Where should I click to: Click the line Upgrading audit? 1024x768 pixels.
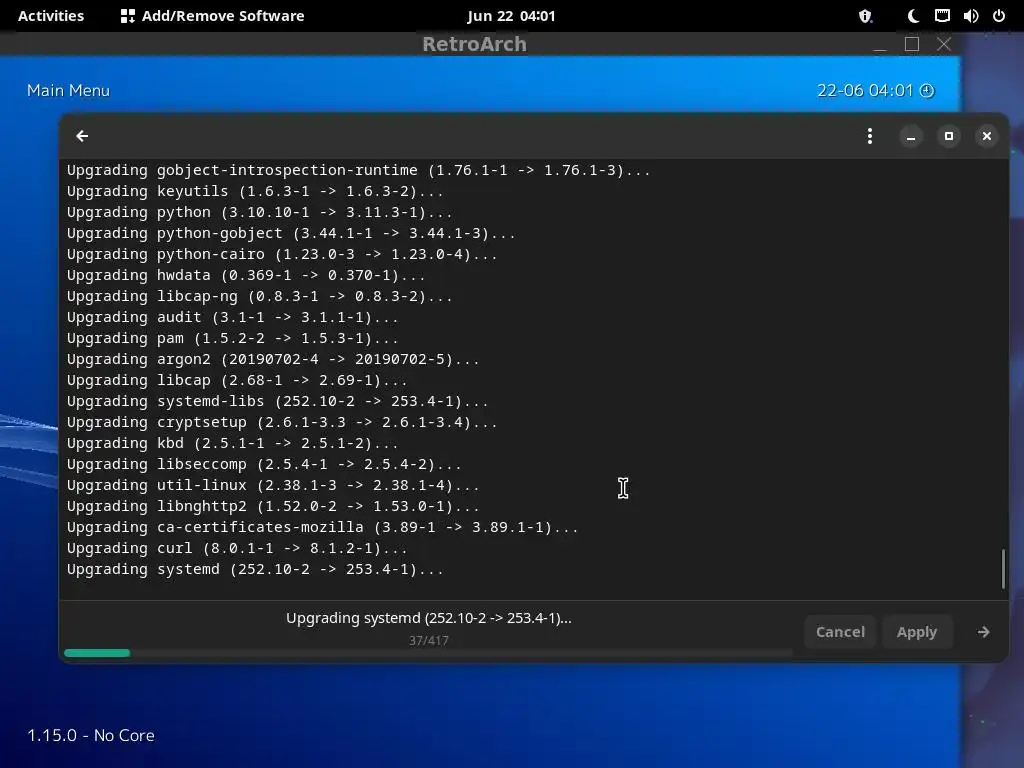[232, 317]
